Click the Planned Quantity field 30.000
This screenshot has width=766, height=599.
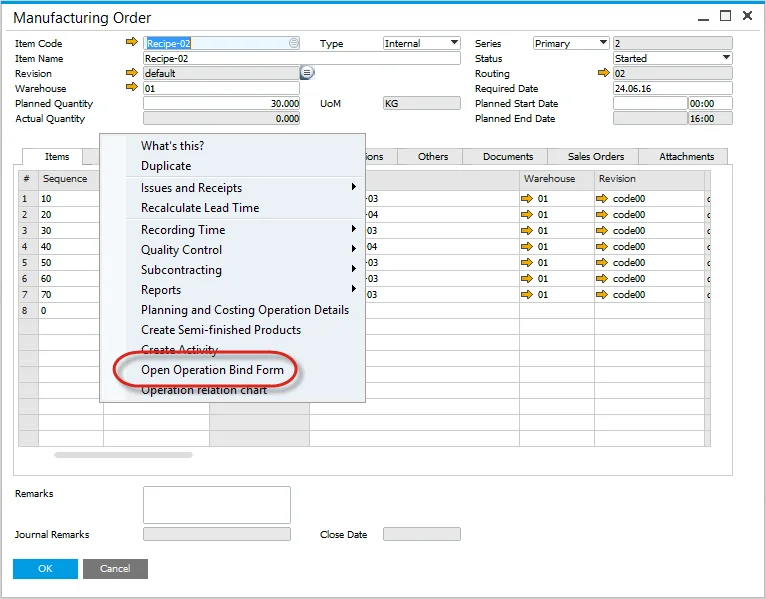[x=221, y=104]
